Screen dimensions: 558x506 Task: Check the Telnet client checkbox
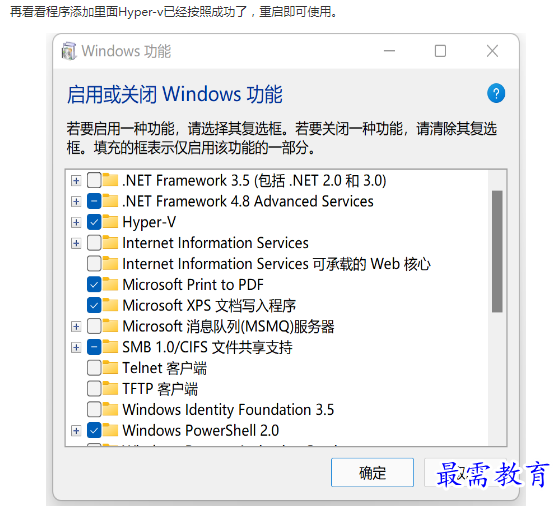pyautogui.click(x=94, y=368)
